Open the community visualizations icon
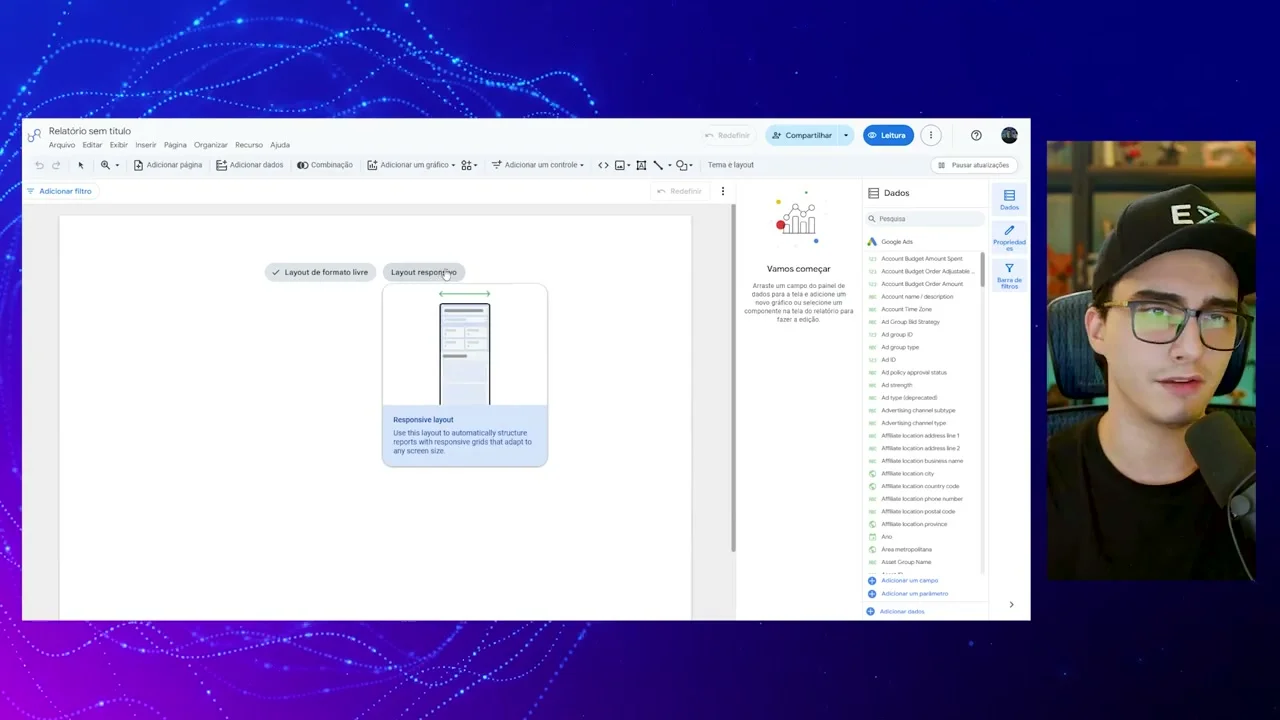This screenshot has height=720, width=1280. (467, 165)
